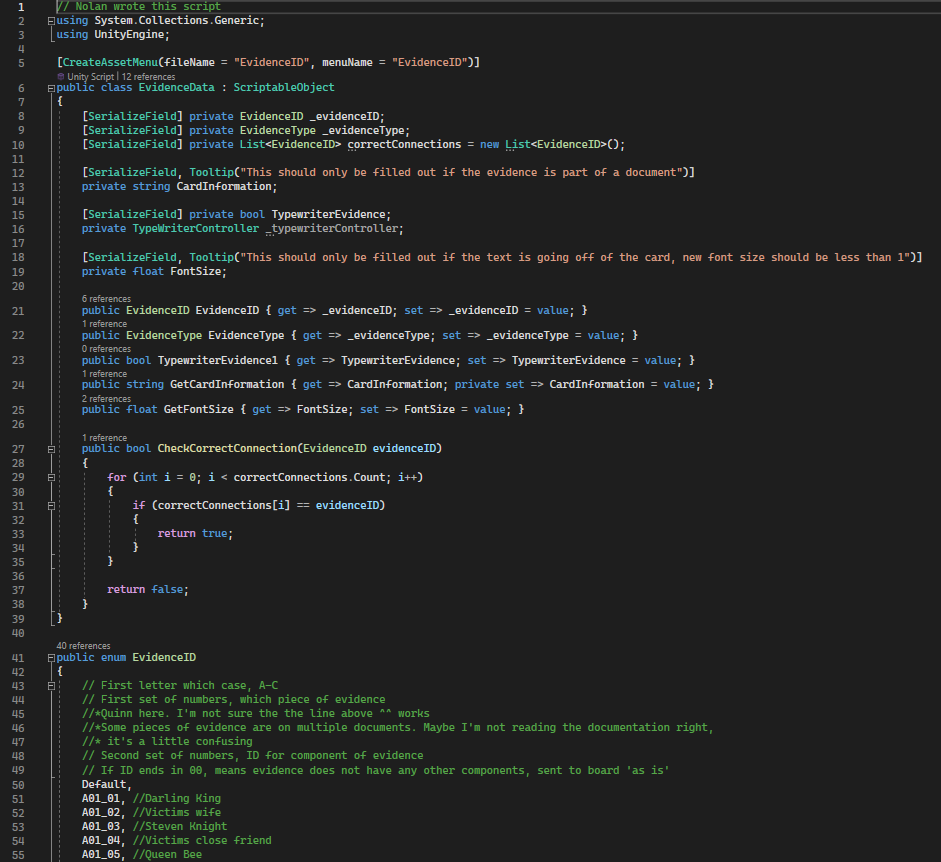Open the 40 references link above enum

click(x=83, y=646)
